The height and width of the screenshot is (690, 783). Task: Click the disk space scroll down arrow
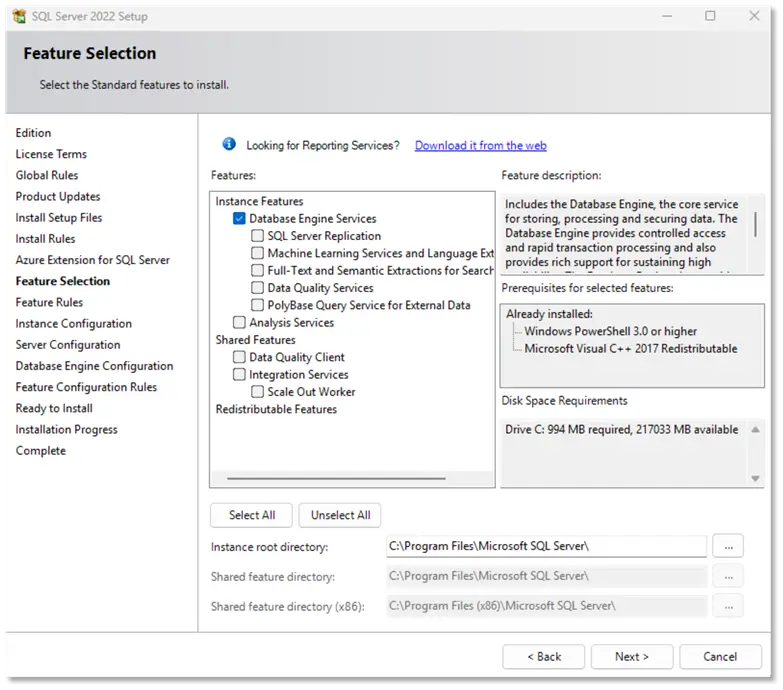pos(756,478)
